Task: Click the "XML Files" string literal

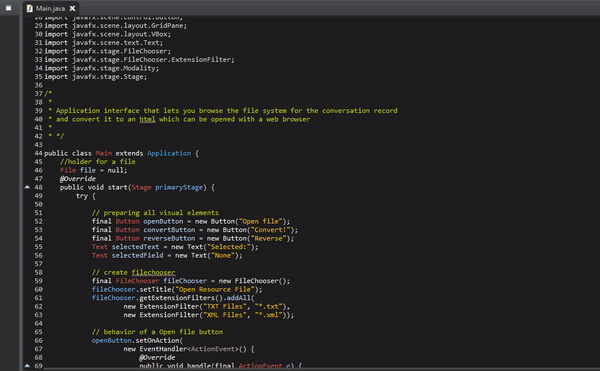Action: [225, 315]
